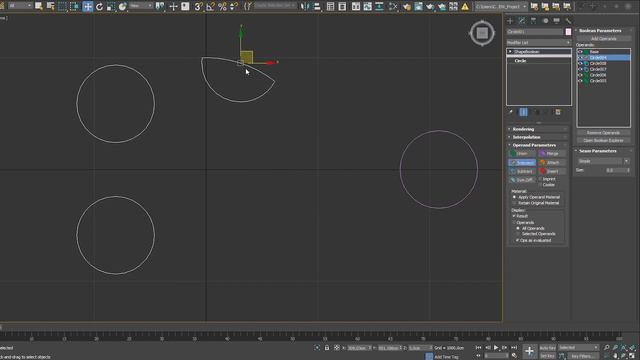Toggle Show End Result button
This screenshot has width=640, height=360.
click(x=523, y=112)
